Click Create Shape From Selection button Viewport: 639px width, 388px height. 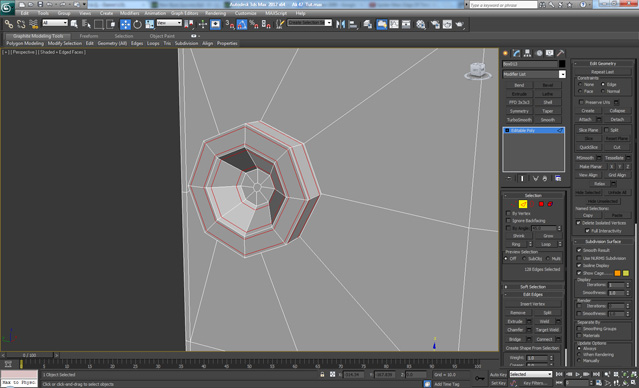(532, 348)
